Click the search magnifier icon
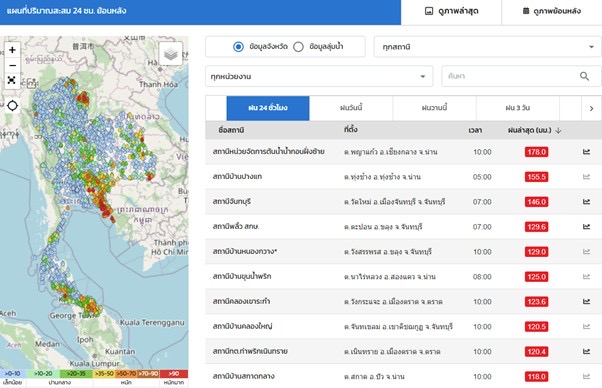Screen dimensions: 602x388 coord(584,76)
